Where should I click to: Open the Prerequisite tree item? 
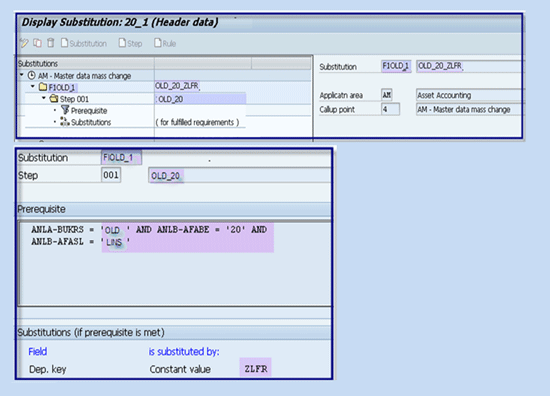(x=89, y=110)
